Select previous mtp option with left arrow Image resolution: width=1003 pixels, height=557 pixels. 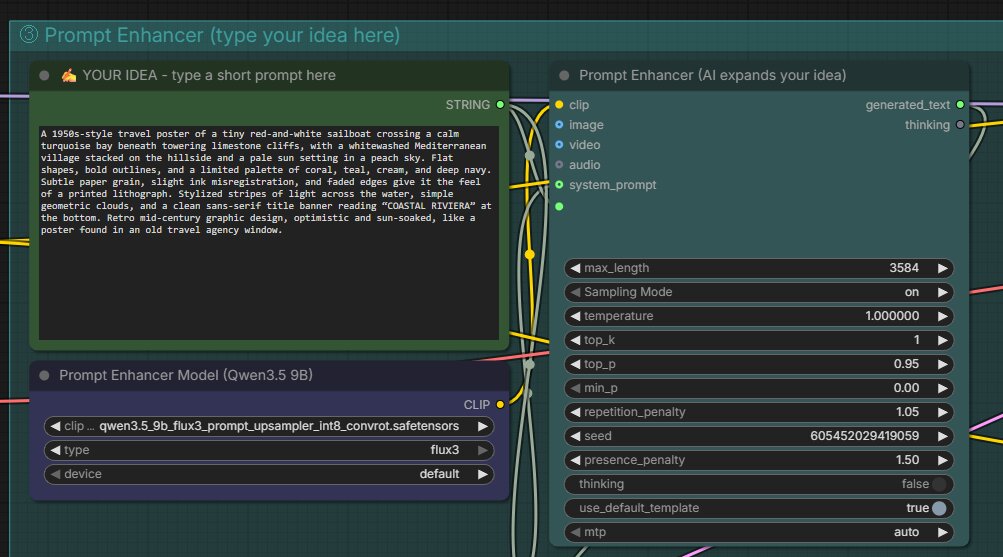pyautogui.click(x=575, y=532)
